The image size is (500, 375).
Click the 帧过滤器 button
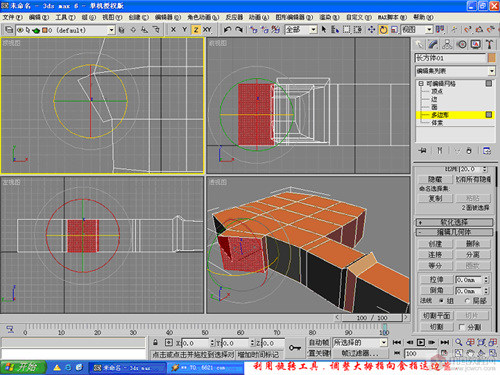click(359, 353)
